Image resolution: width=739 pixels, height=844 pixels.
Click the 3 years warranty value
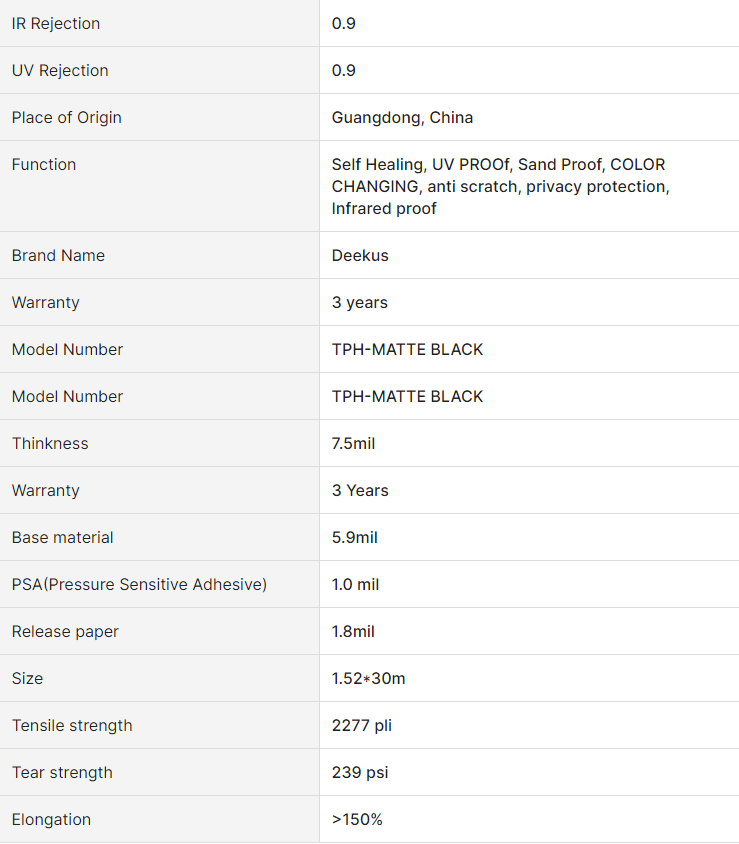tap(360, 303)
